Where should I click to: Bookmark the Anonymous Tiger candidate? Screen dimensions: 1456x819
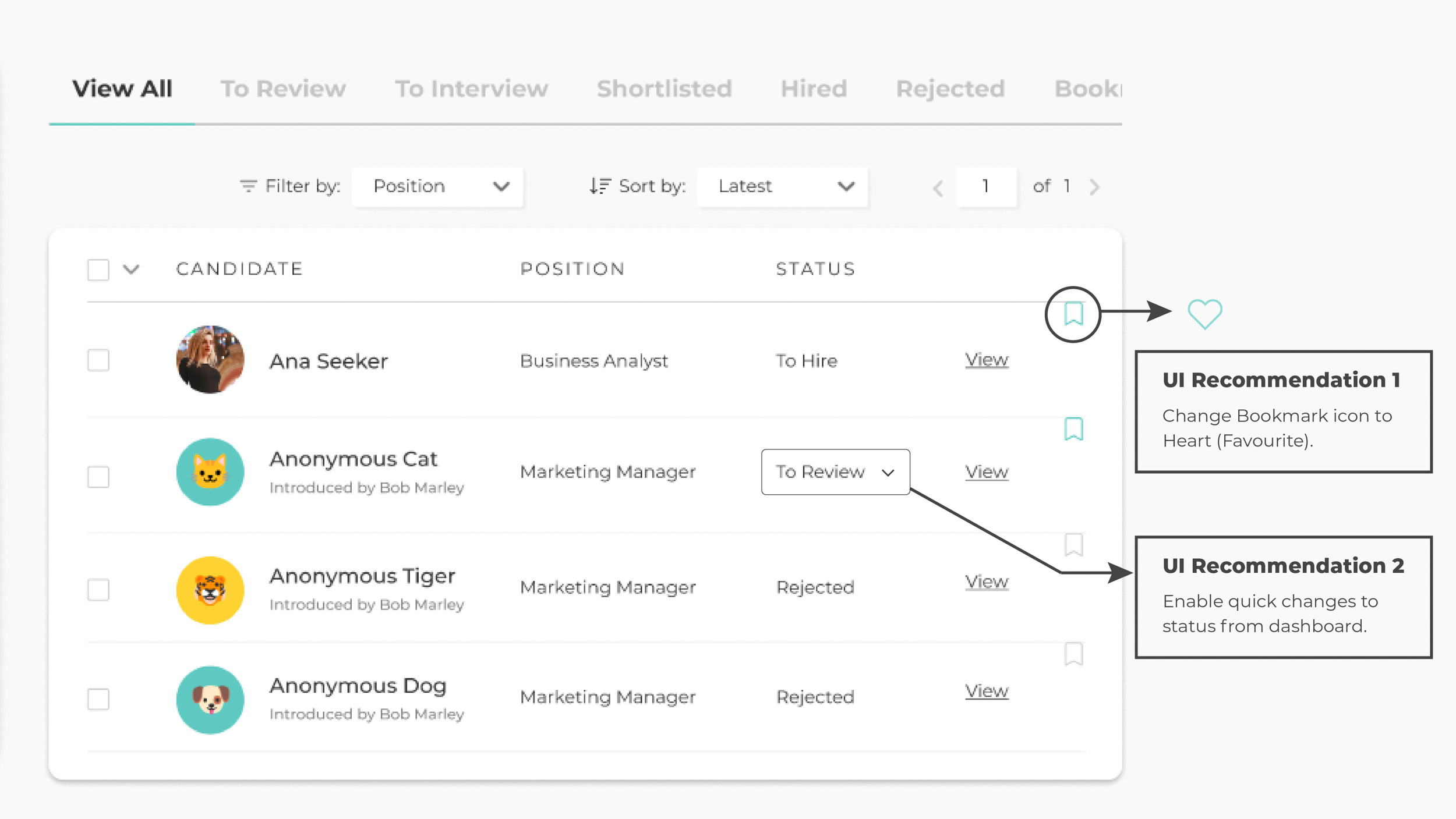[x=1073, y=545]
